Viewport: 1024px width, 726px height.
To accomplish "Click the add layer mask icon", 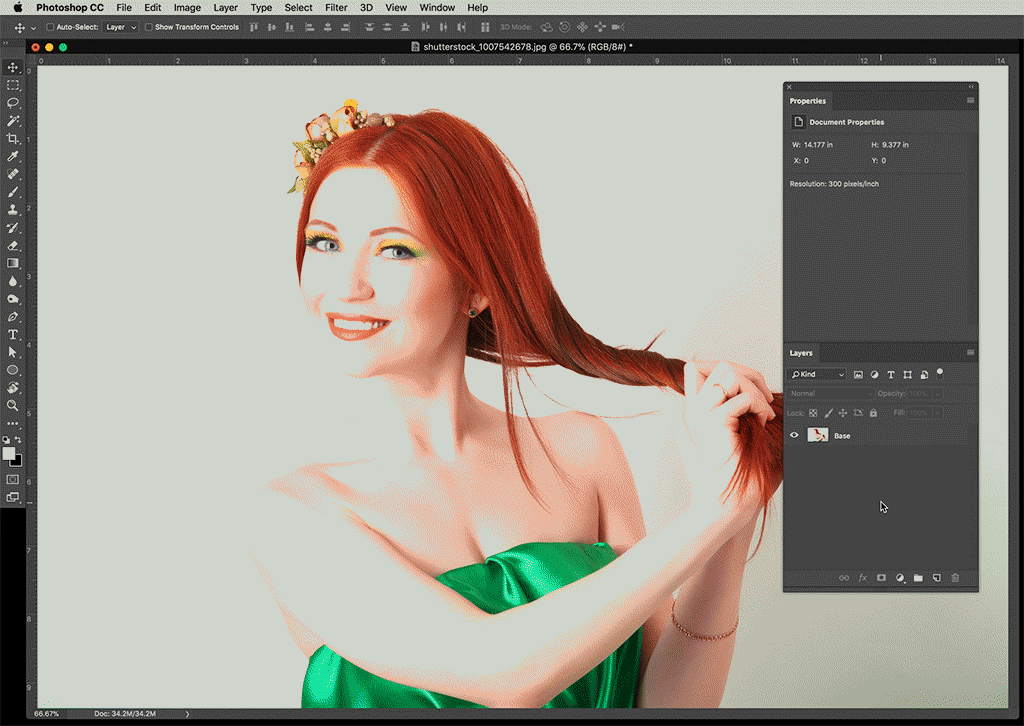I will (881, 578).
